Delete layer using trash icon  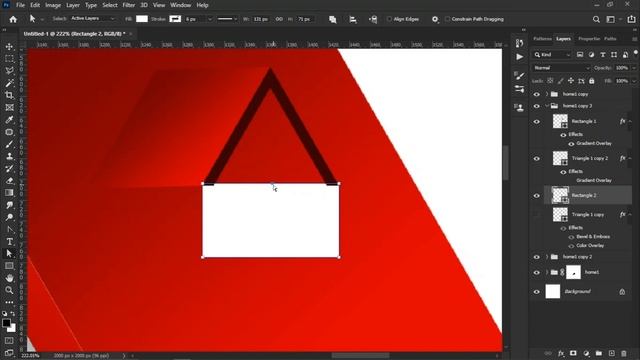[x=624, y=353]
